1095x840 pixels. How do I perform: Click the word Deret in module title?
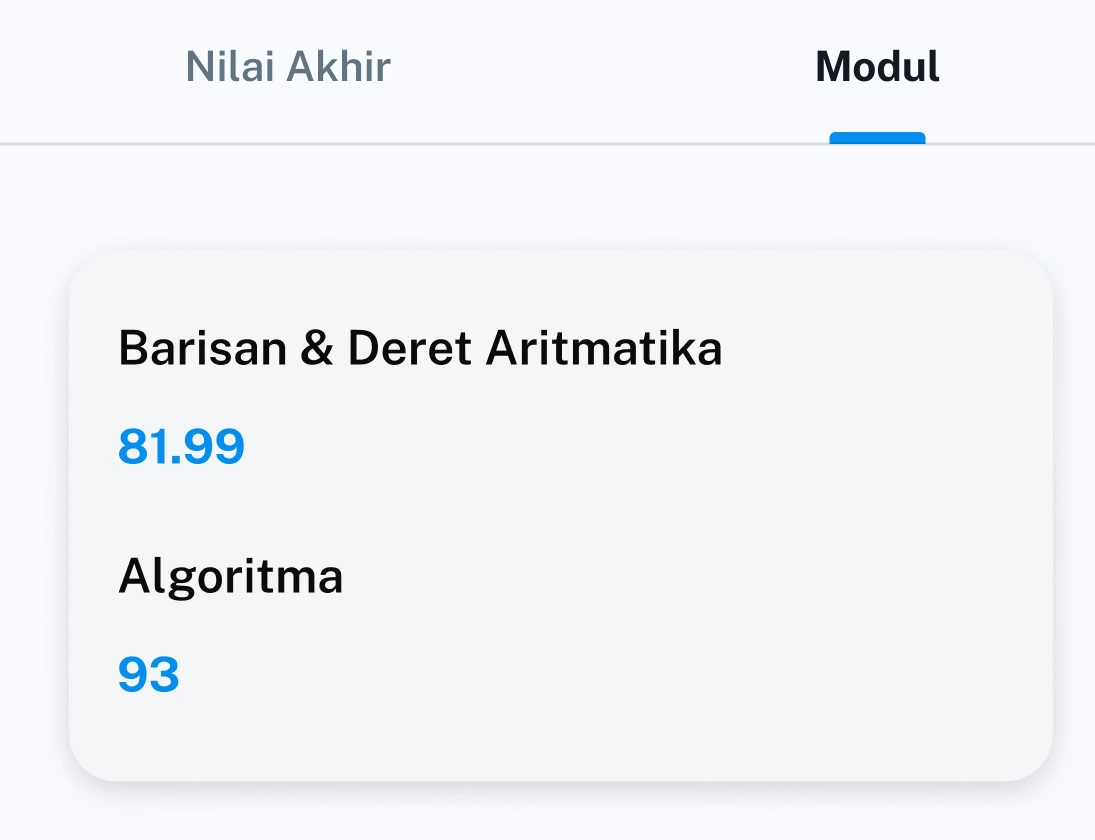tap(410, 349)
